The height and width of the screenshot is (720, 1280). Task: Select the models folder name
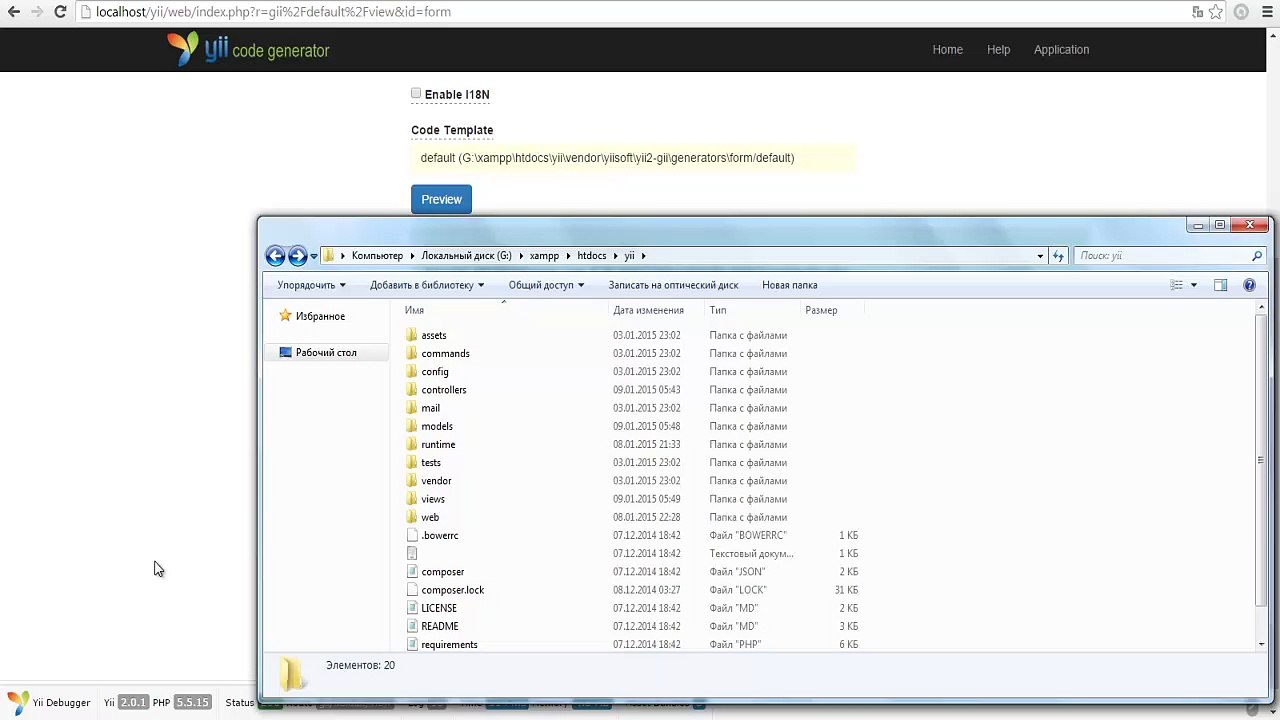point(437,426)
